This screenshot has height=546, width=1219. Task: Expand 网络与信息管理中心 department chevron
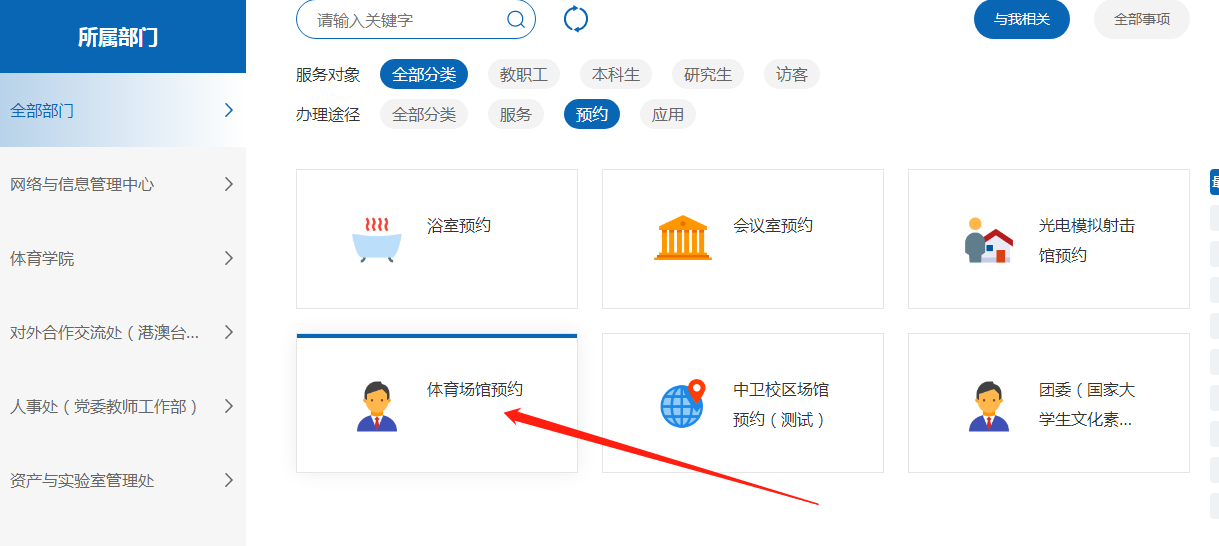229,184
